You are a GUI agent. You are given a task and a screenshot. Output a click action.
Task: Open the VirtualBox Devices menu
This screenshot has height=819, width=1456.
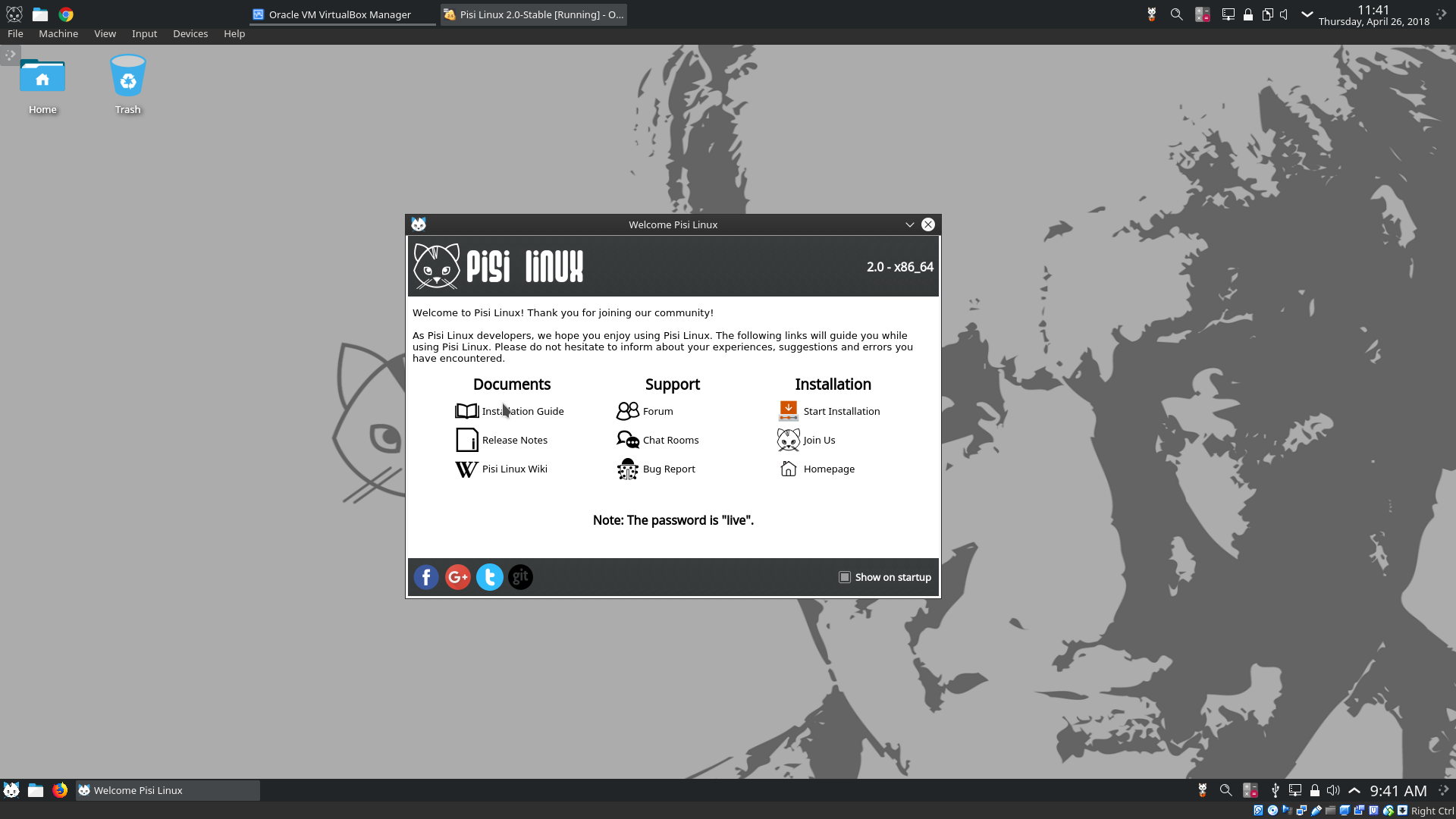point(190,33)
